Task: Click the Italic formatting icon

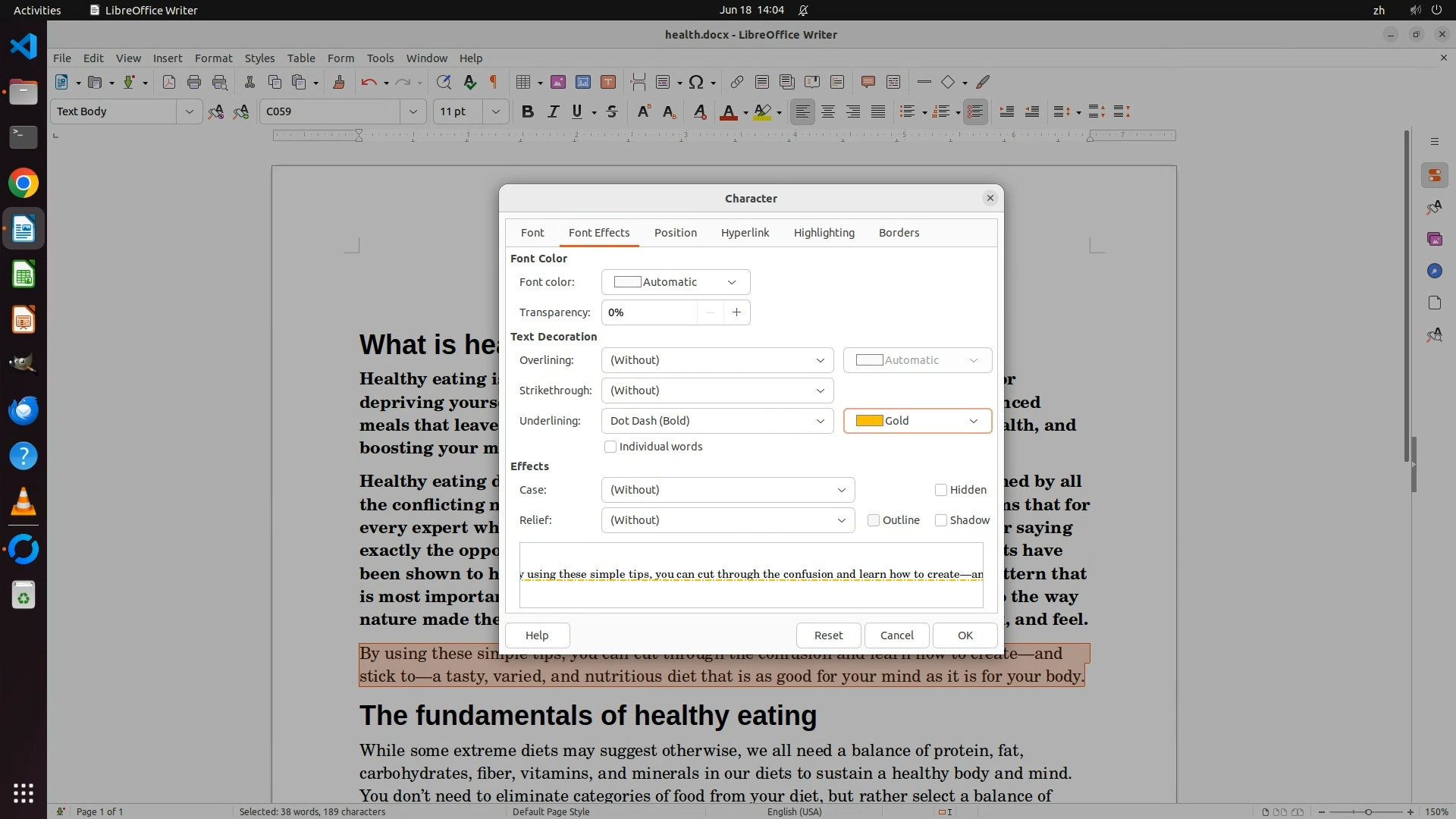Action: pos(553,112)
